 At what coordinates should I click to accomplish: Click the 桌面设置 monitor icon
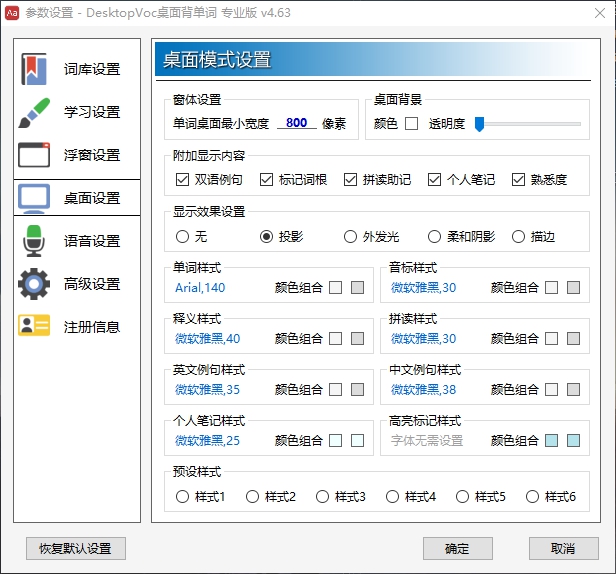click(x=35, y=198)
